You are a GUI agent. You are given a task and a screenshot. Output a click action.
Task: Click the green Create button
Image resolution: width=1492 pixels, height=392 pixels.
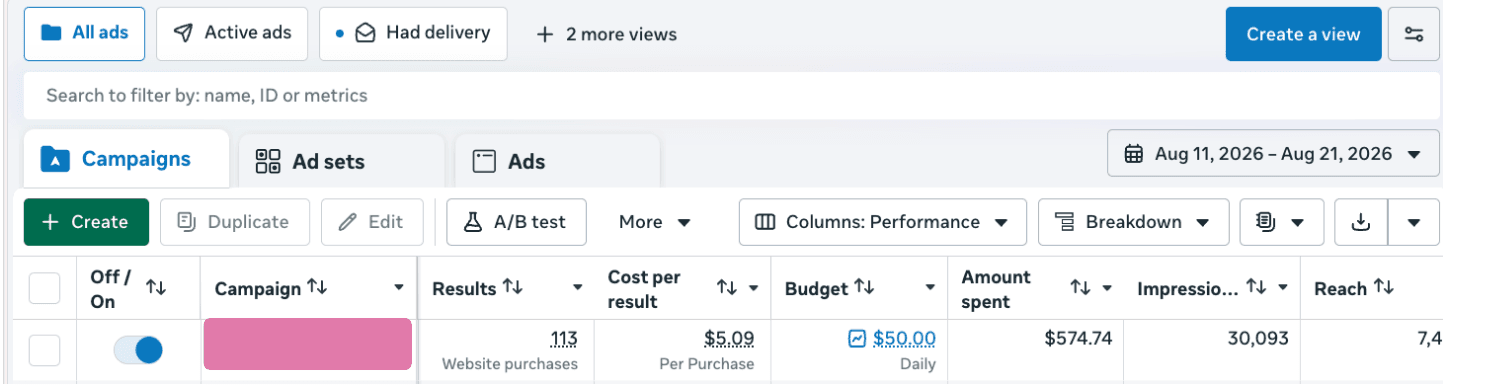coord(86,222)
